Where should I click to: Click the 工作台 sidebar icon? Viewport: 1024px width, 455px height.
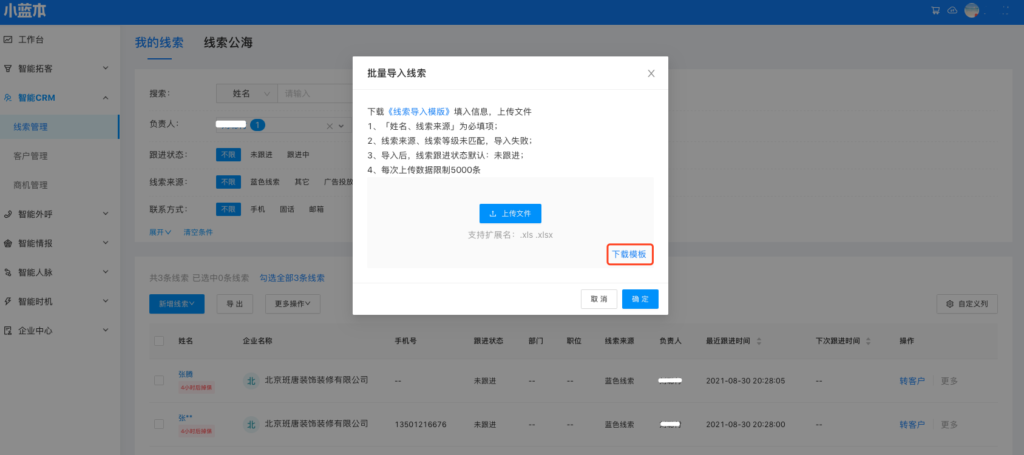click(8, 40)
